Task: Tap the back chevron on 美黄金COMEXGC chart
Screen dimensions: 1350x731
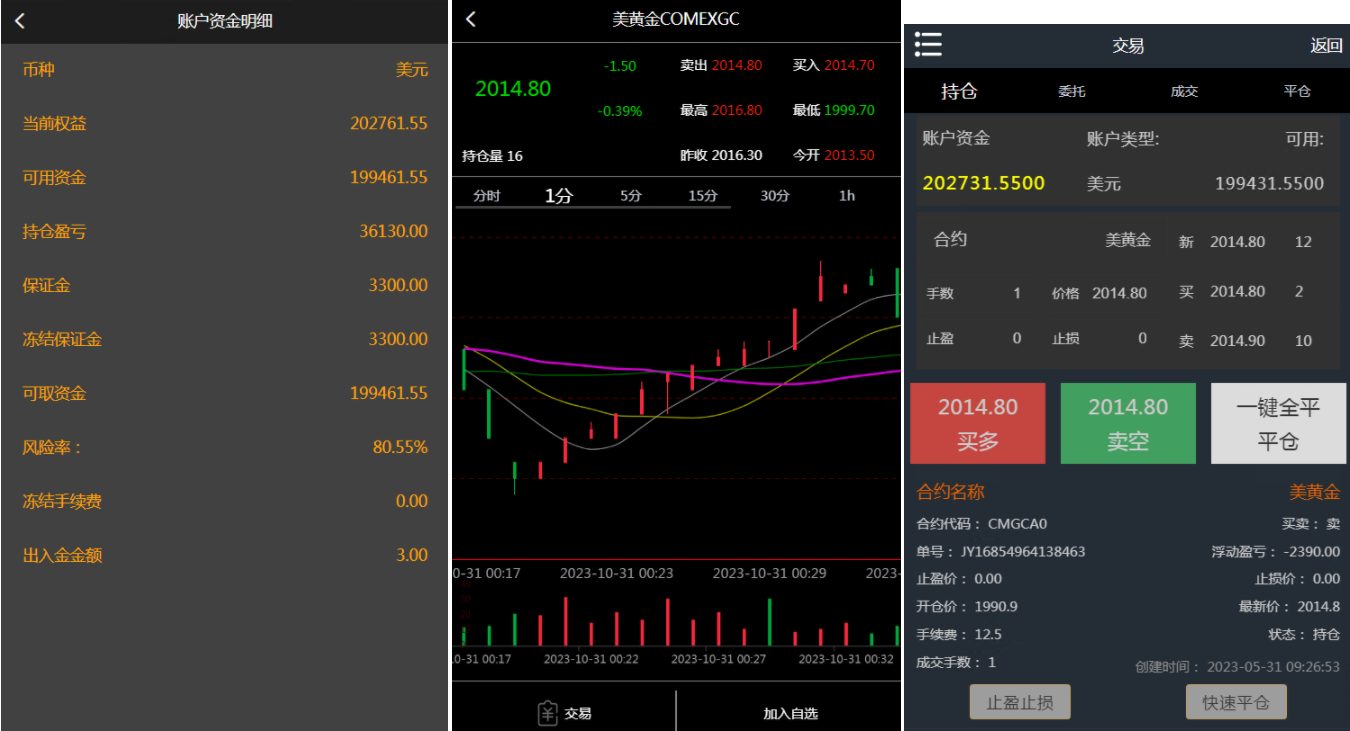Action: coord(470,18)
